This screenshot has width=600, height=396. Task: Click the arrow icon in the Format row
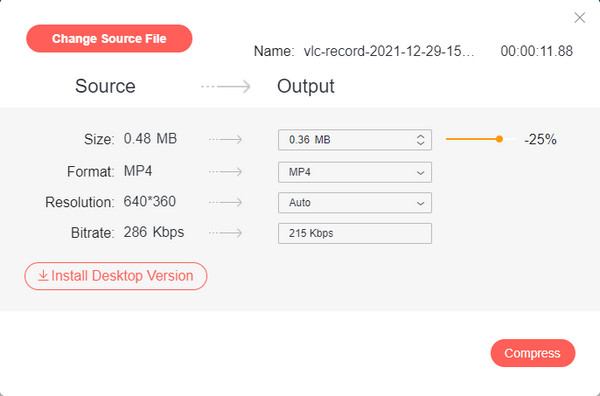[225, 171]
